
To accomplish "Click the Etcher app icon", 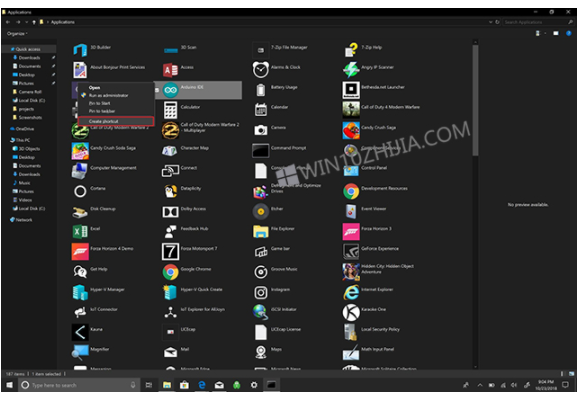I will pos(261,211).
